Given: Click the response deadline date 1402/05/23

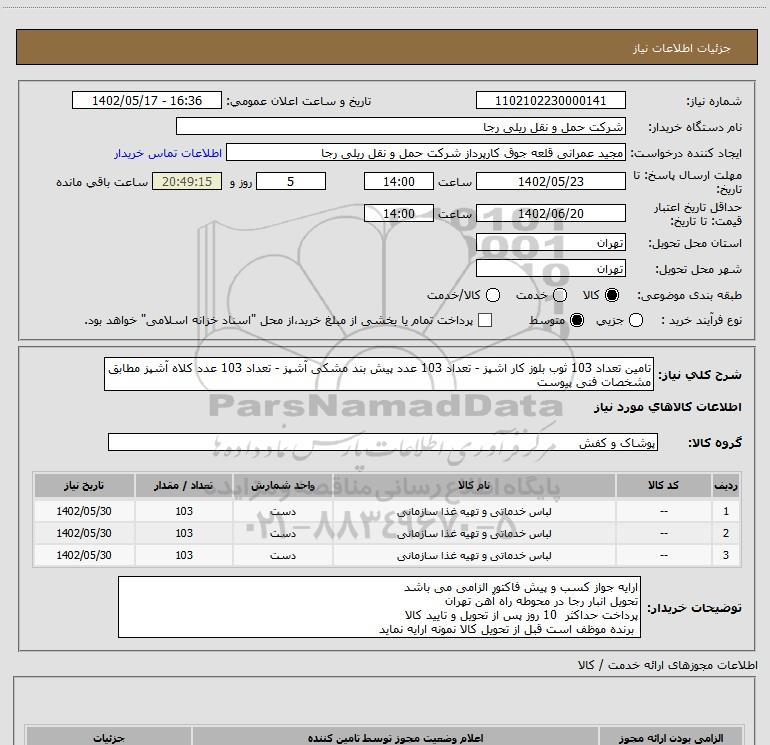Looking at the screenshot, I should [x=550, y=181].
